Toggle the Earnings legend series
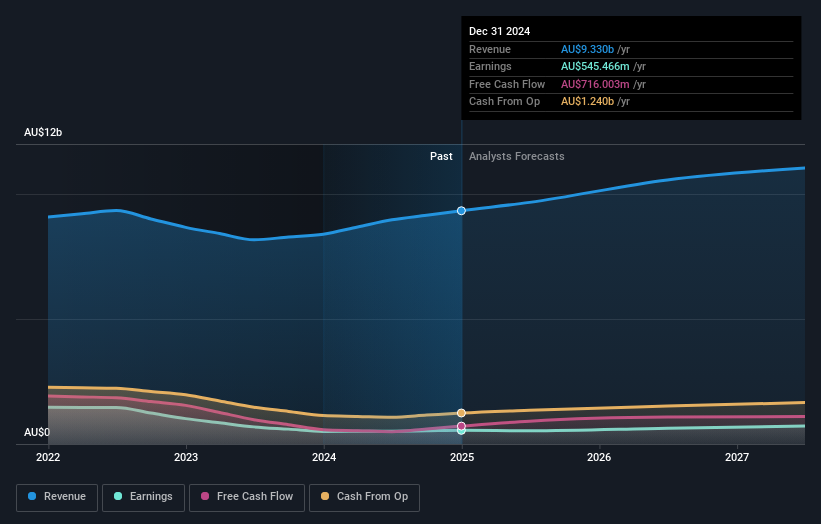 coord(143,497)
